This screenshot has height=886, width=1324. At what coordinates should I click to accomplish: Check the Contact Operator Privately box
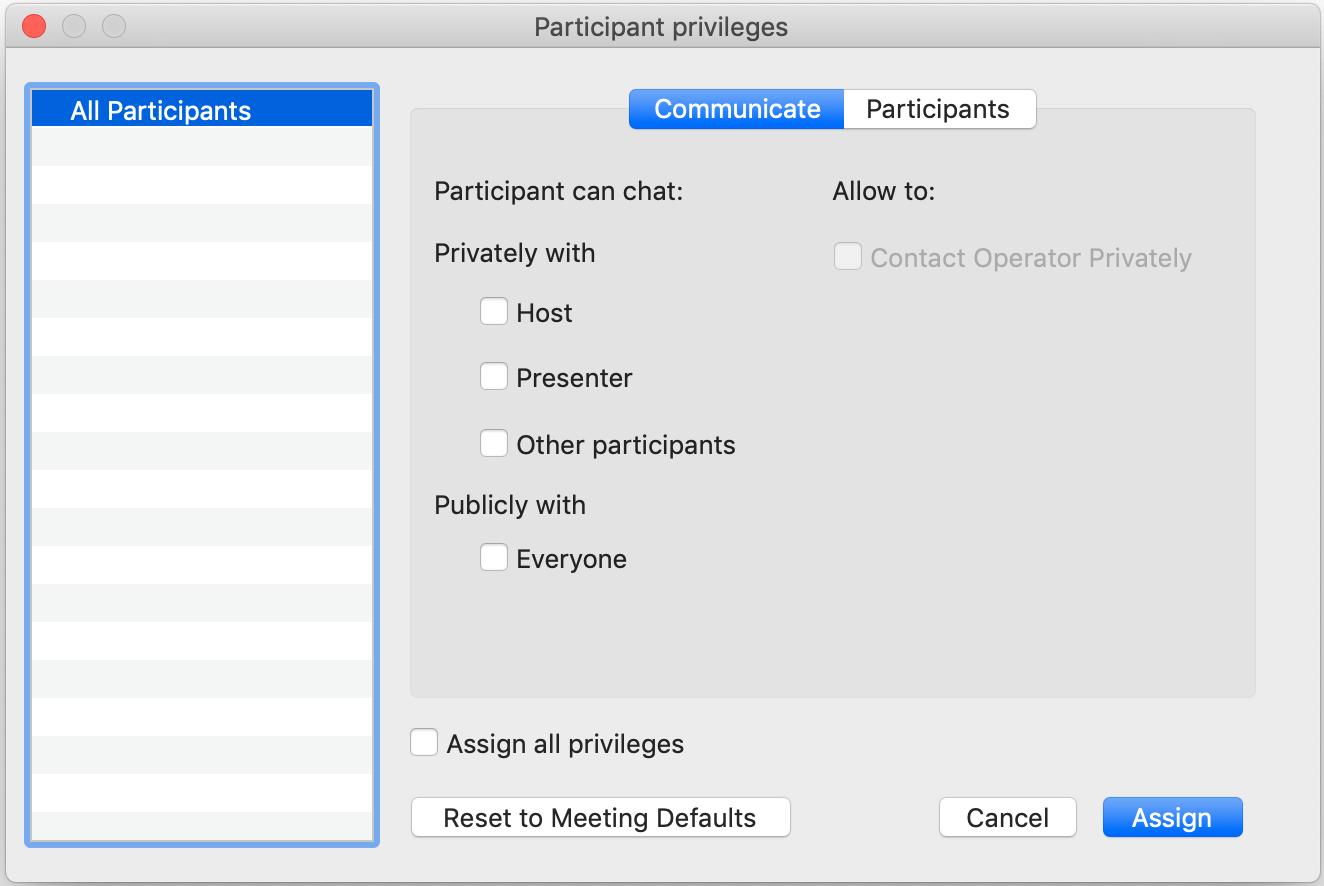click(848, 257)
